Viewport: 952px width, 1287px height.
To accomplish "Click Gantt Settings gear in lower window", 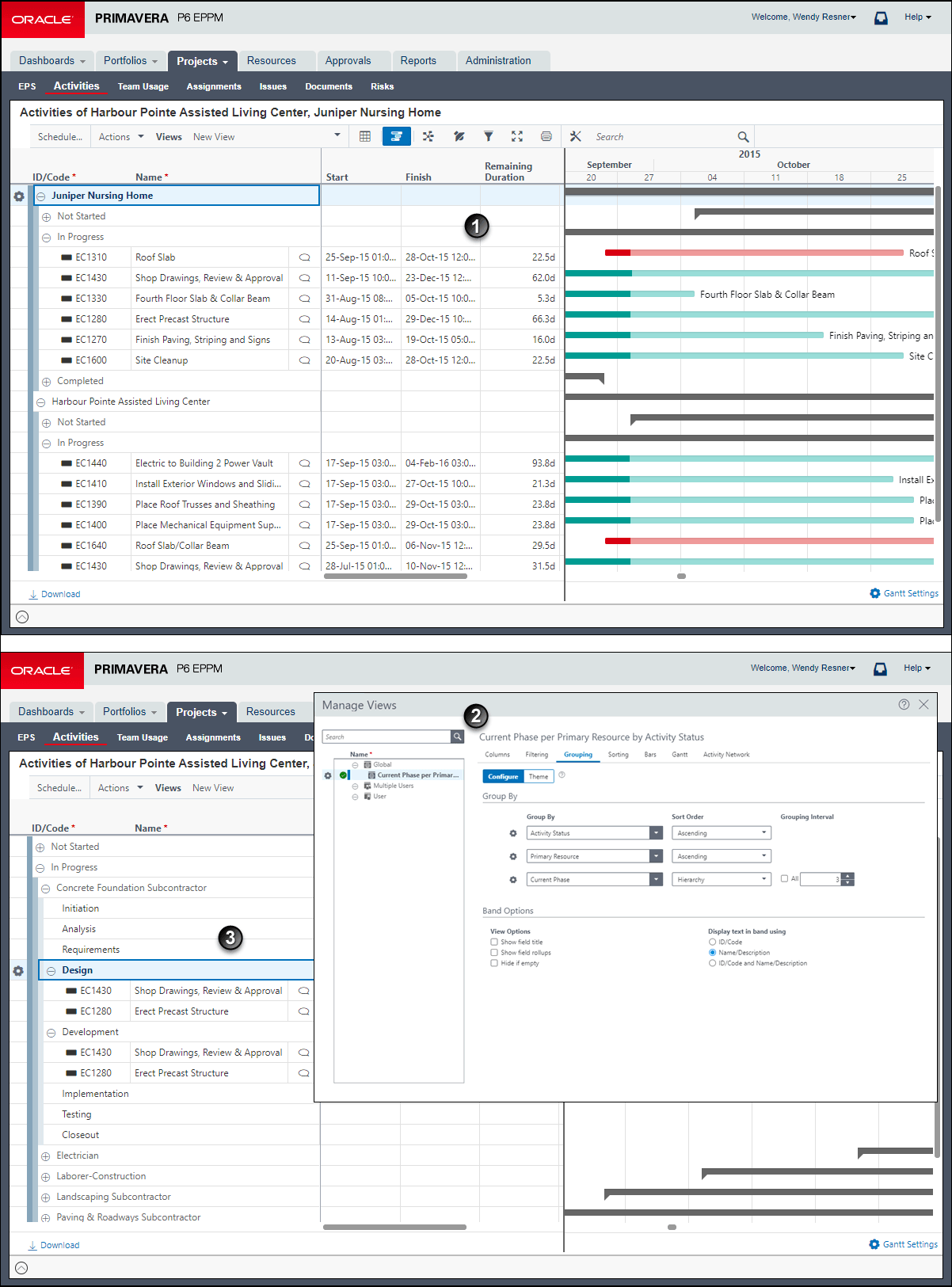I will click(x=874, y=1244).
